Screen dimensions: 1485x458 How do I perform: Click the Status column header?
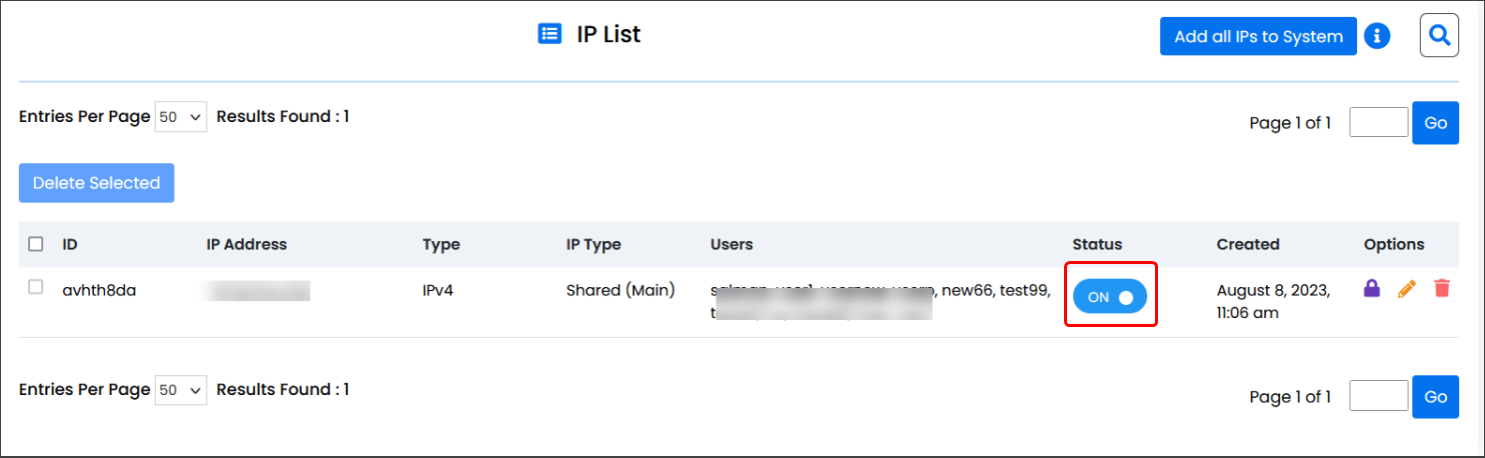(1097, 244)
